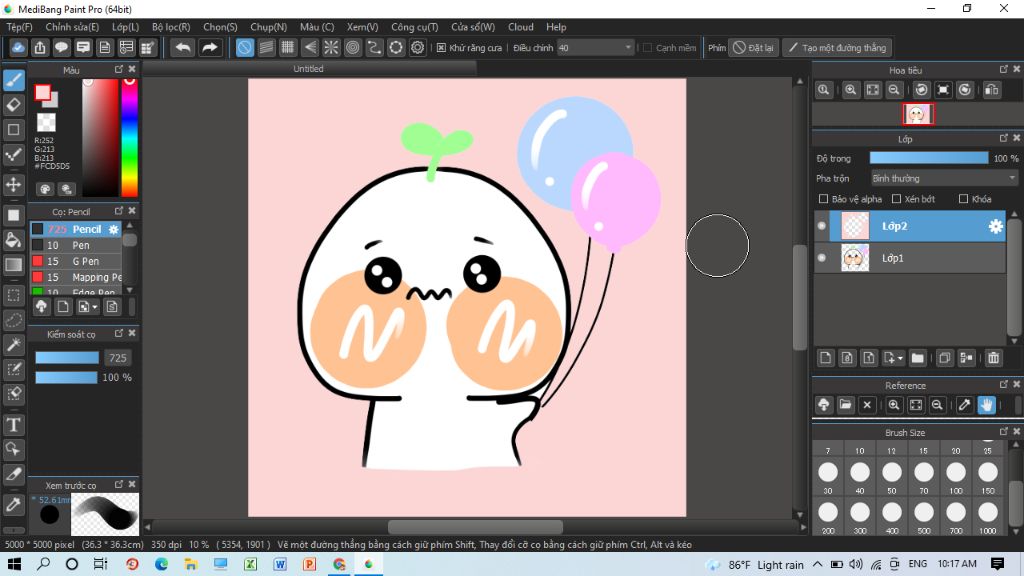Click the Undo arrow in toolbar
1024x576 pixels.
pyautogui.click(x=183, y=48)
